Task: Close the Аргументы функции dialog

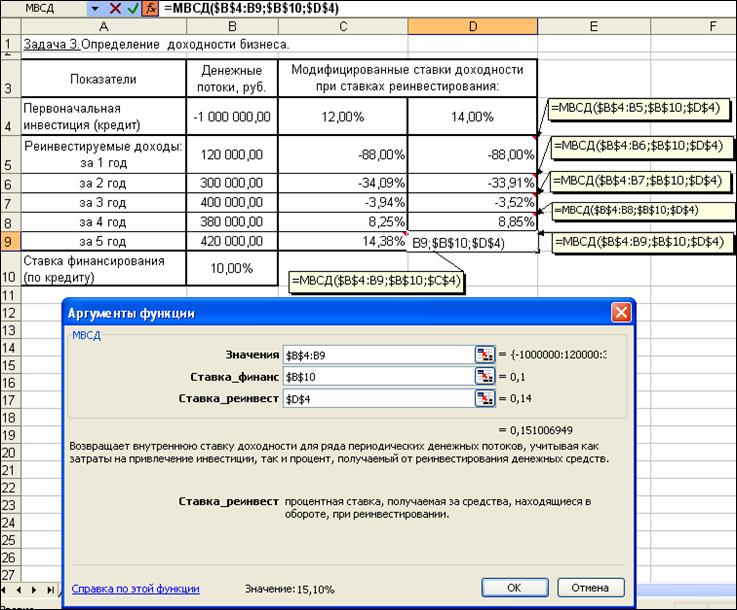Action: [x=621, y=313]
